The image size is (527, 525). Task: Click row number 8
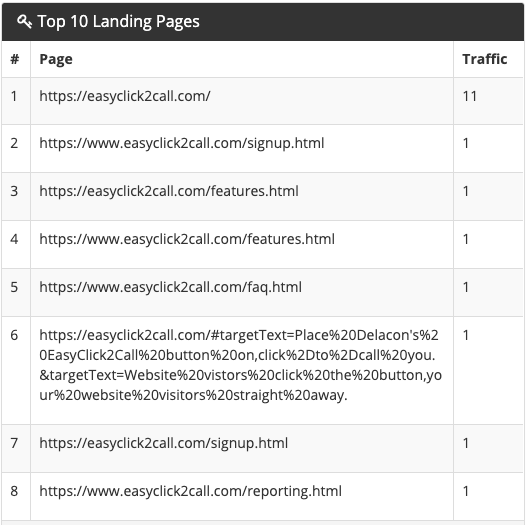pyautogui.click(x=14, y=491)
